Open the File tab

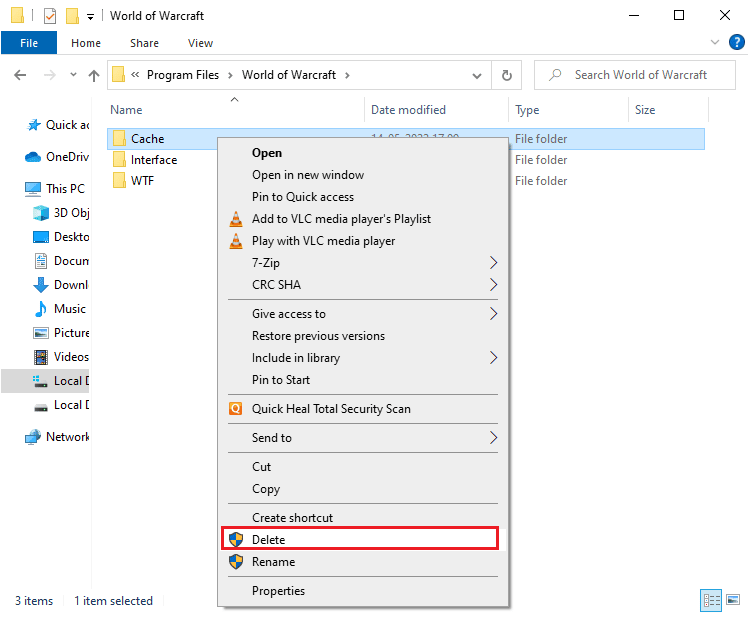[x=29, y=43]
